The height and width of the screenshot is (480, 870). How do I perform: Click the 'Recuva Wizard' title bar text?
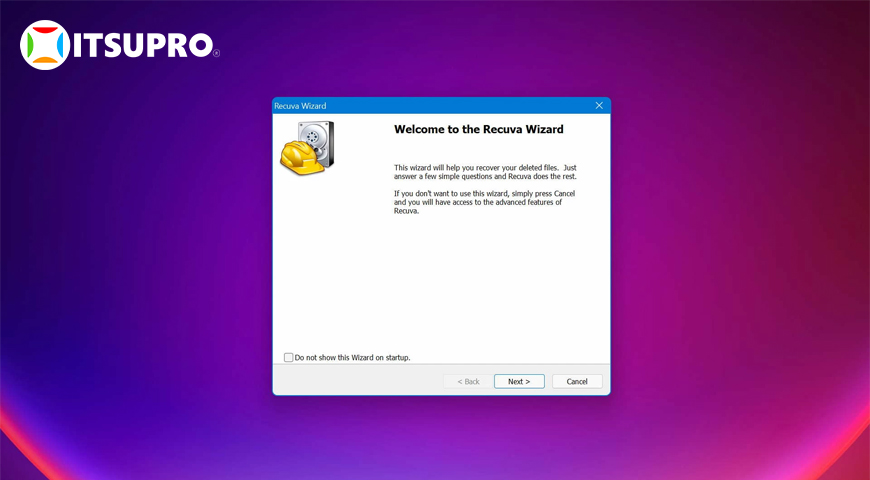[x=300, y=105]
